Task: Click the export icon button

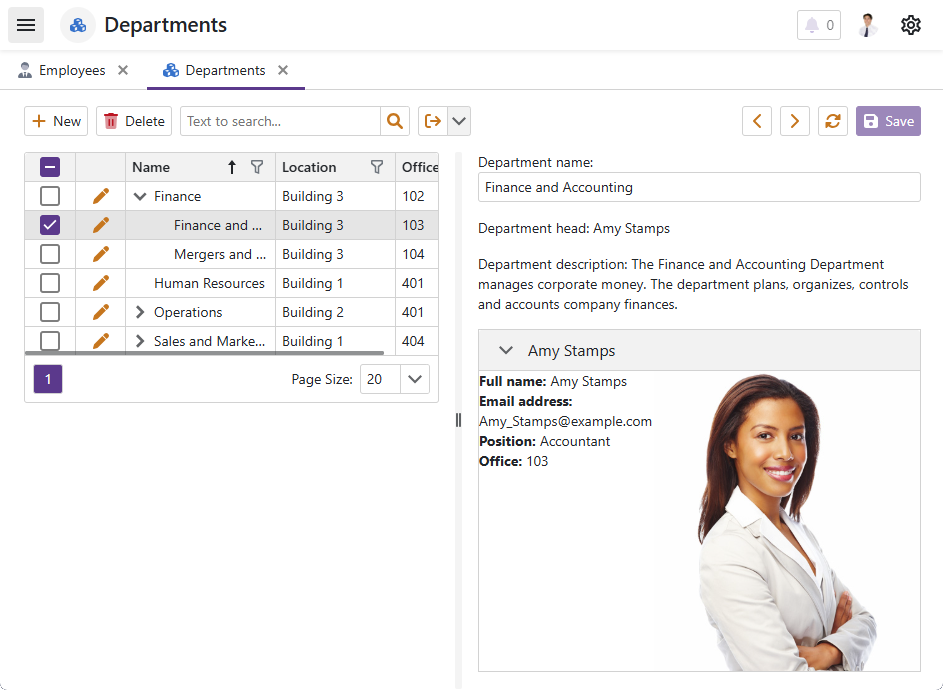Action: [432, 121]
